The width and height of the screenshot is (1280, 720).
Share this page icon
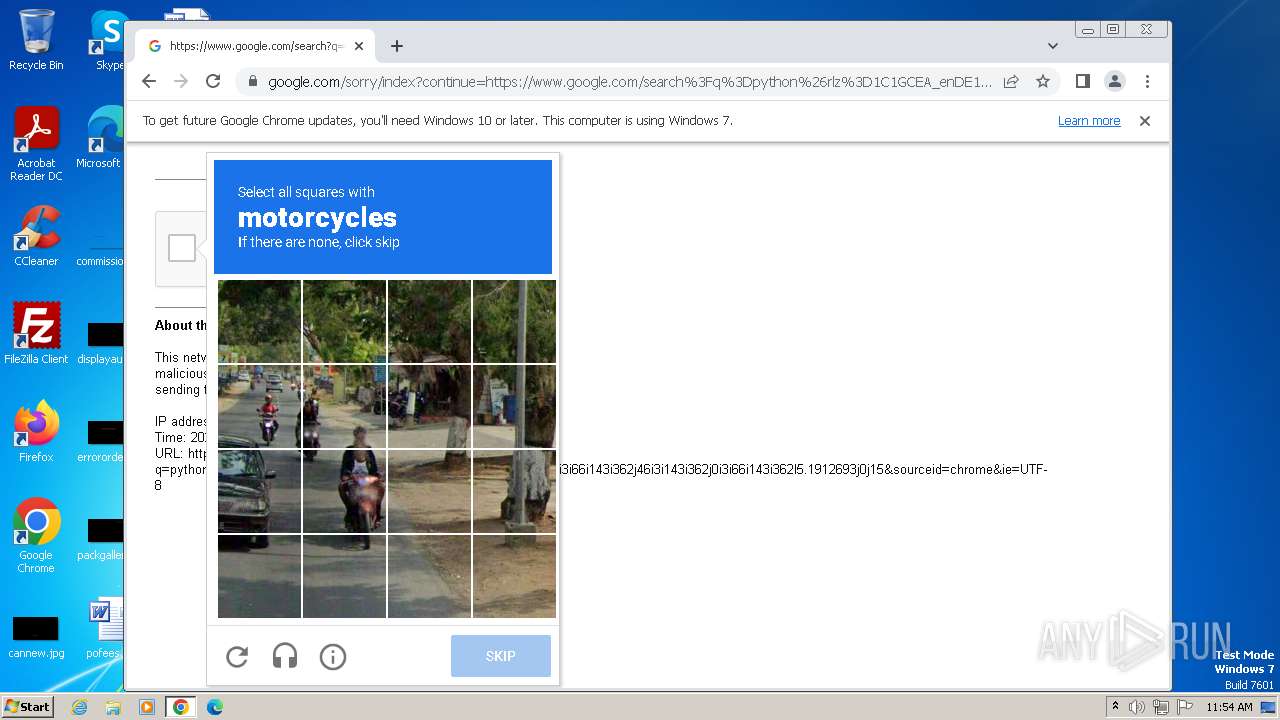1011,81
